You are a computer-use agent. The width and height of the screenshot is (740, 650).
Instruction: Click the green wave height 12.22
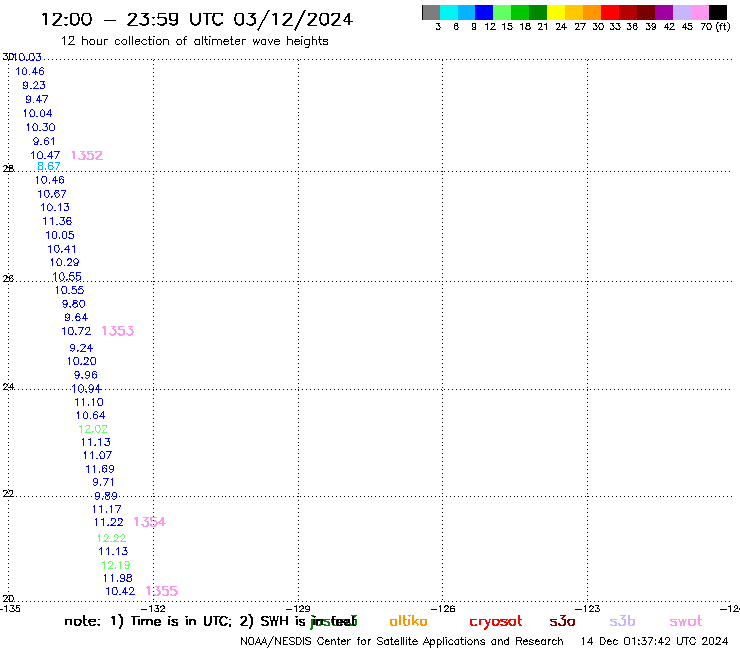(x=111, y=538)
